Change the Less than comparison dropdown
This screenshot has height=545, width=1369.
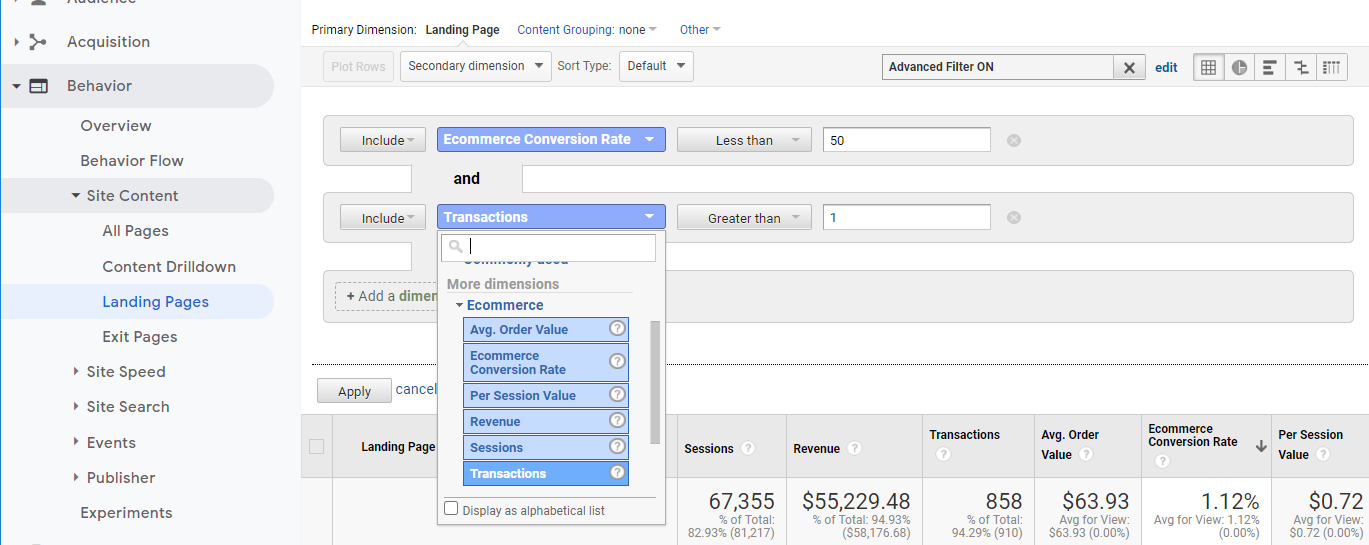pyautogui.click(x=744, y=141)
